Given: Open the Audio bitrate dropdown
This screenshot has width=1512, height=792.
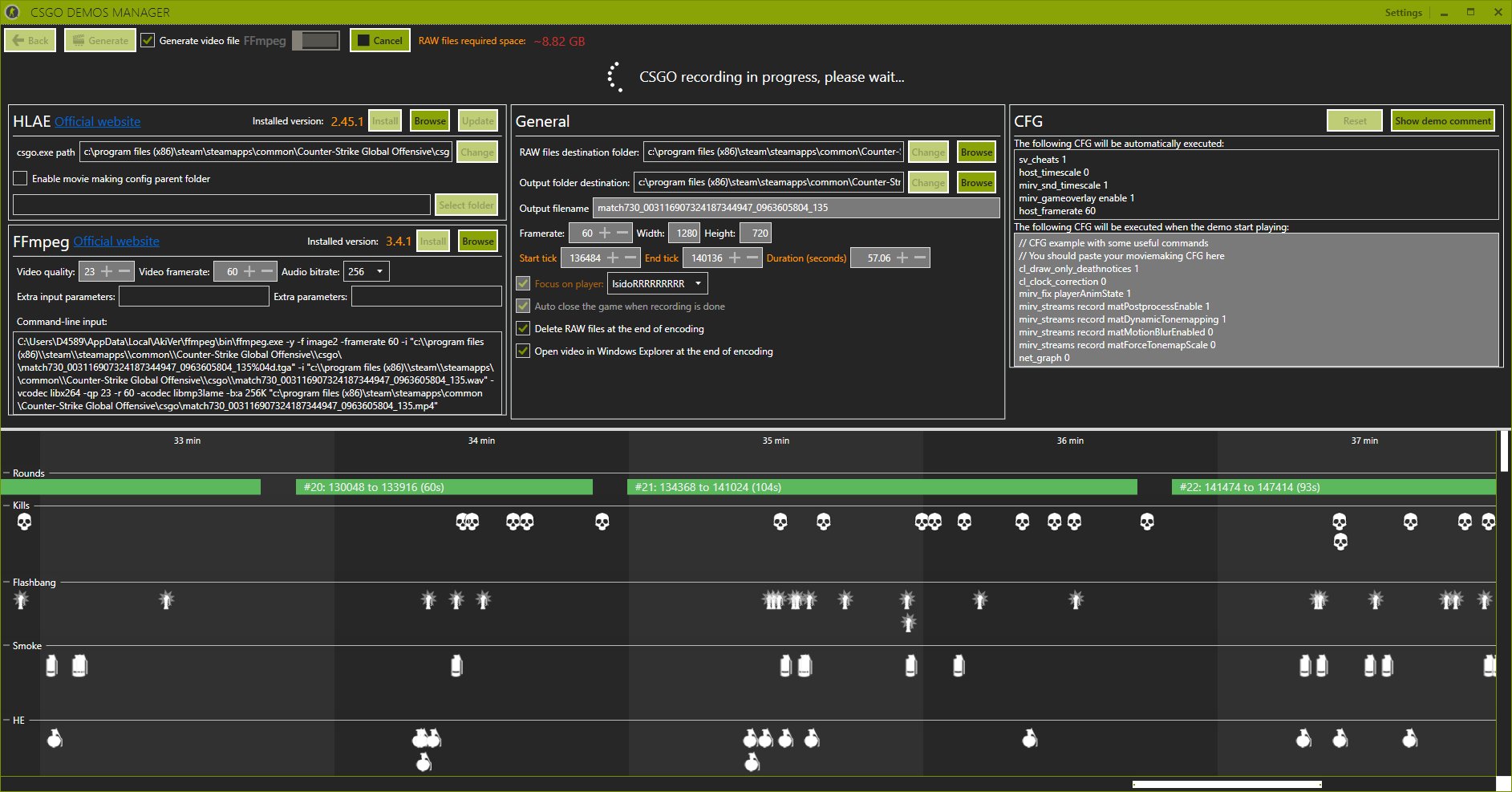Looking at the screenshot, I should [x=367, y=271].
